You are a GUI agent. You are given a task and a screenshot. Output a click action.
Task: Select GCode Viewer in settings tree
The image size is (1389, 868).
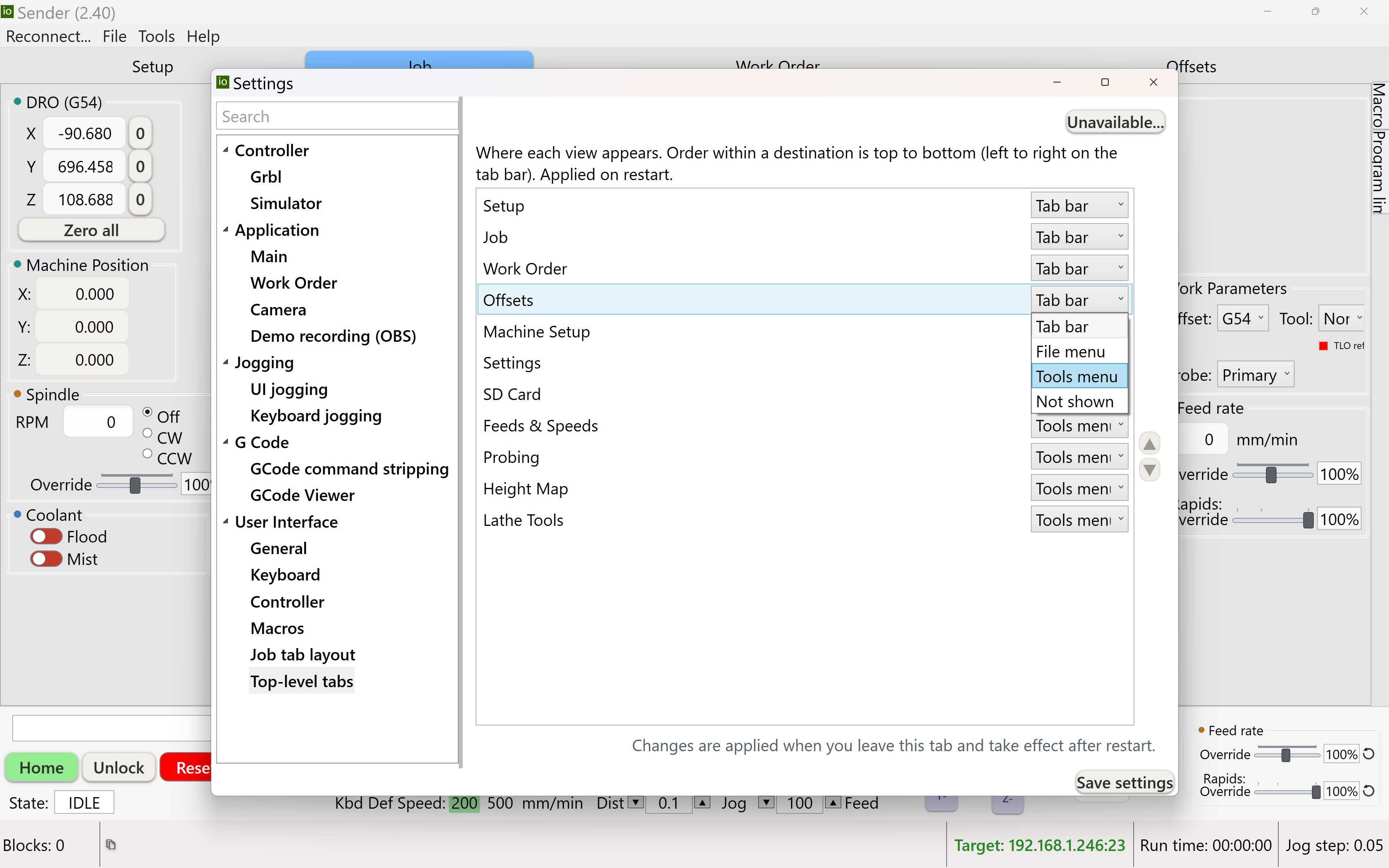[x=302, y=495]
